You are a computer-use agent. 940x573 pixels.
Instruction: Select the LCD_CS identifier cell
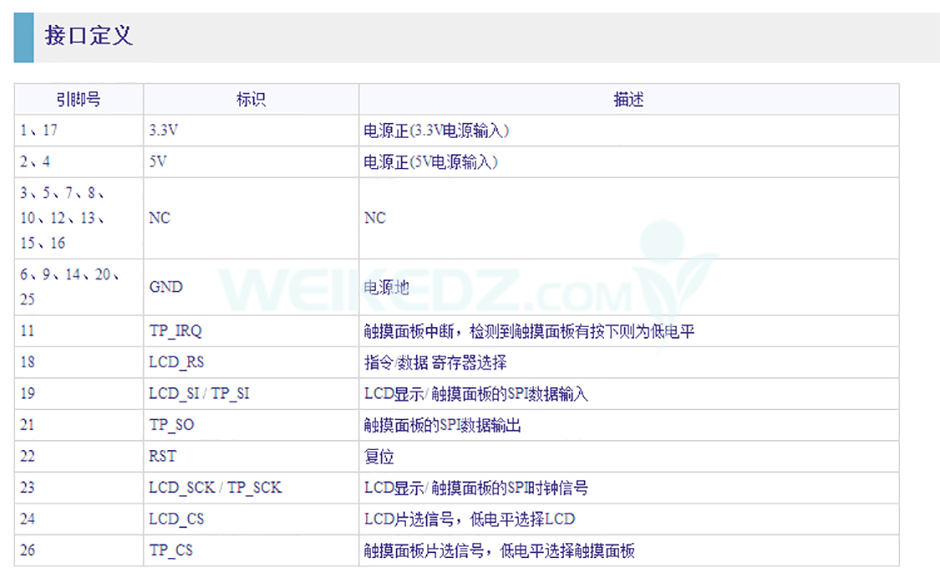click(x=251, y=519)
